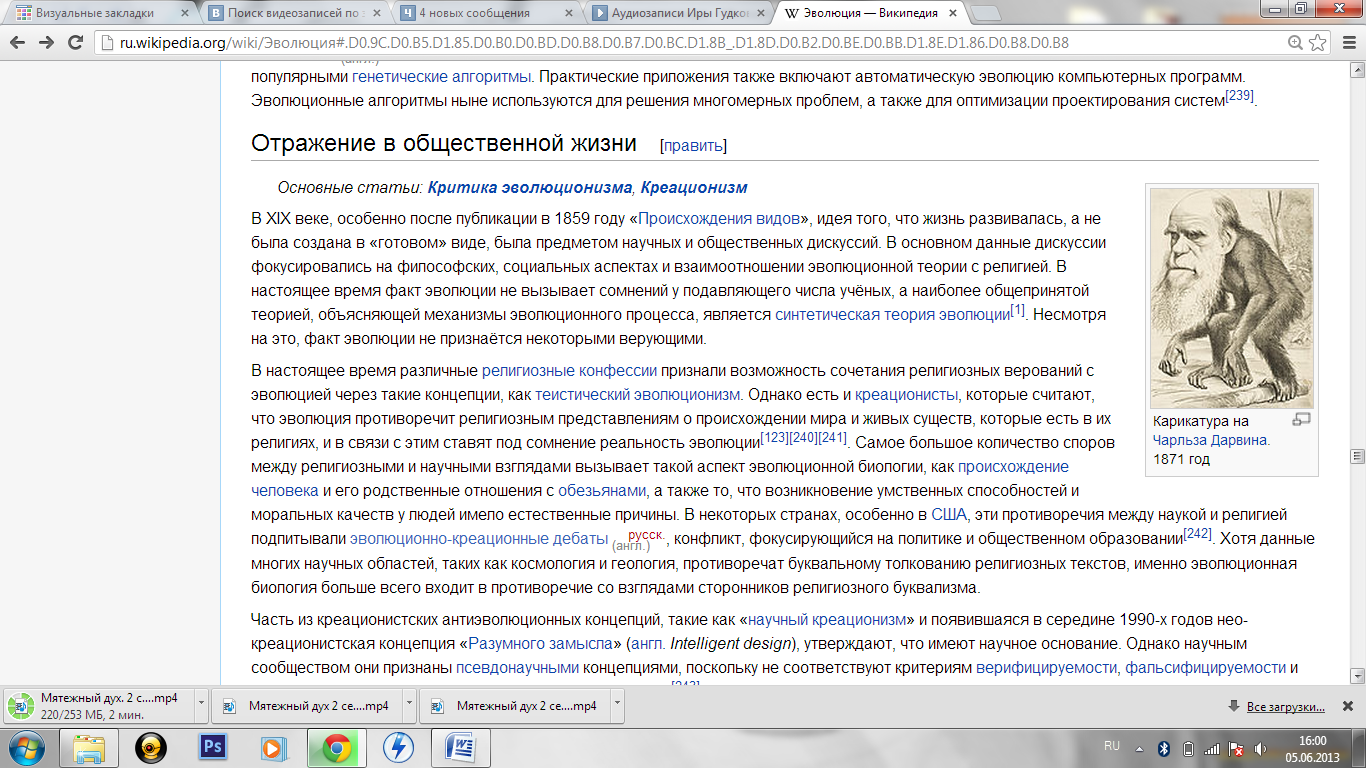Bookmark this page with the star icon
The width and height of the screenshot is (1366, 768).
[x=1318, y=43]
